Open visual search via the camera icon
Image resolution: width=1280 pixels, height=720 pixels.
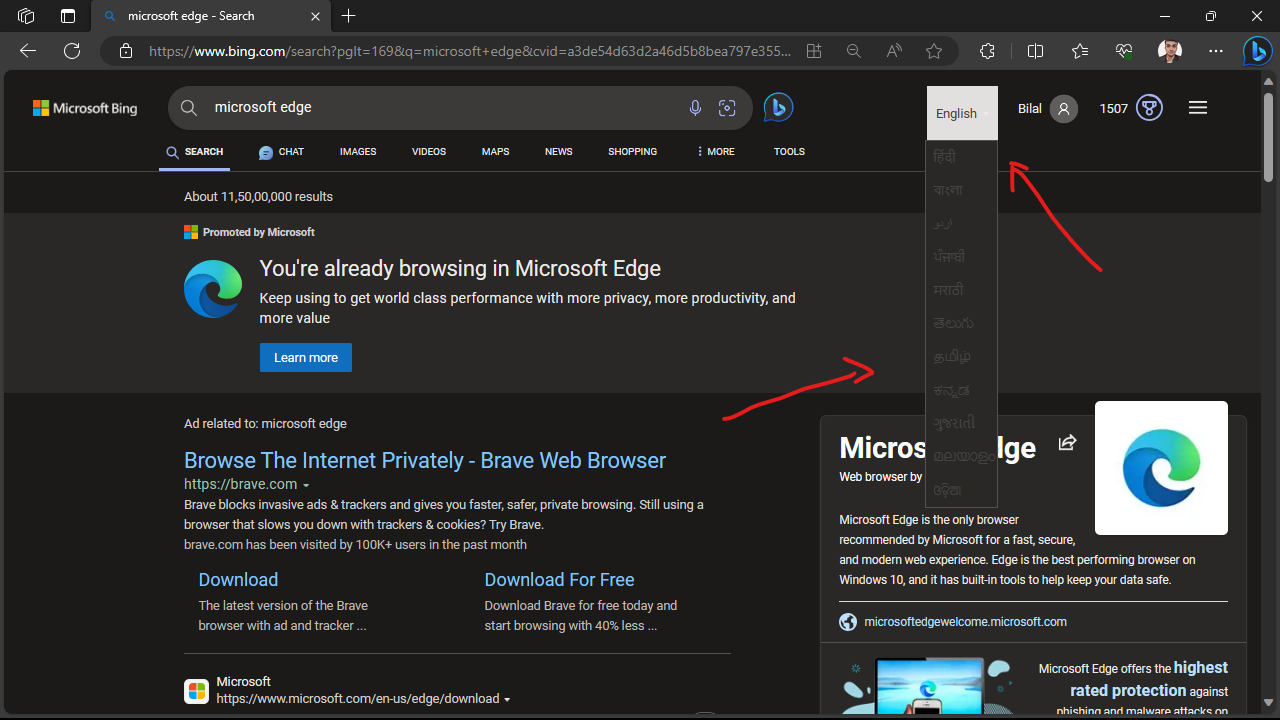pyautogui.click(x=727, y=107)
